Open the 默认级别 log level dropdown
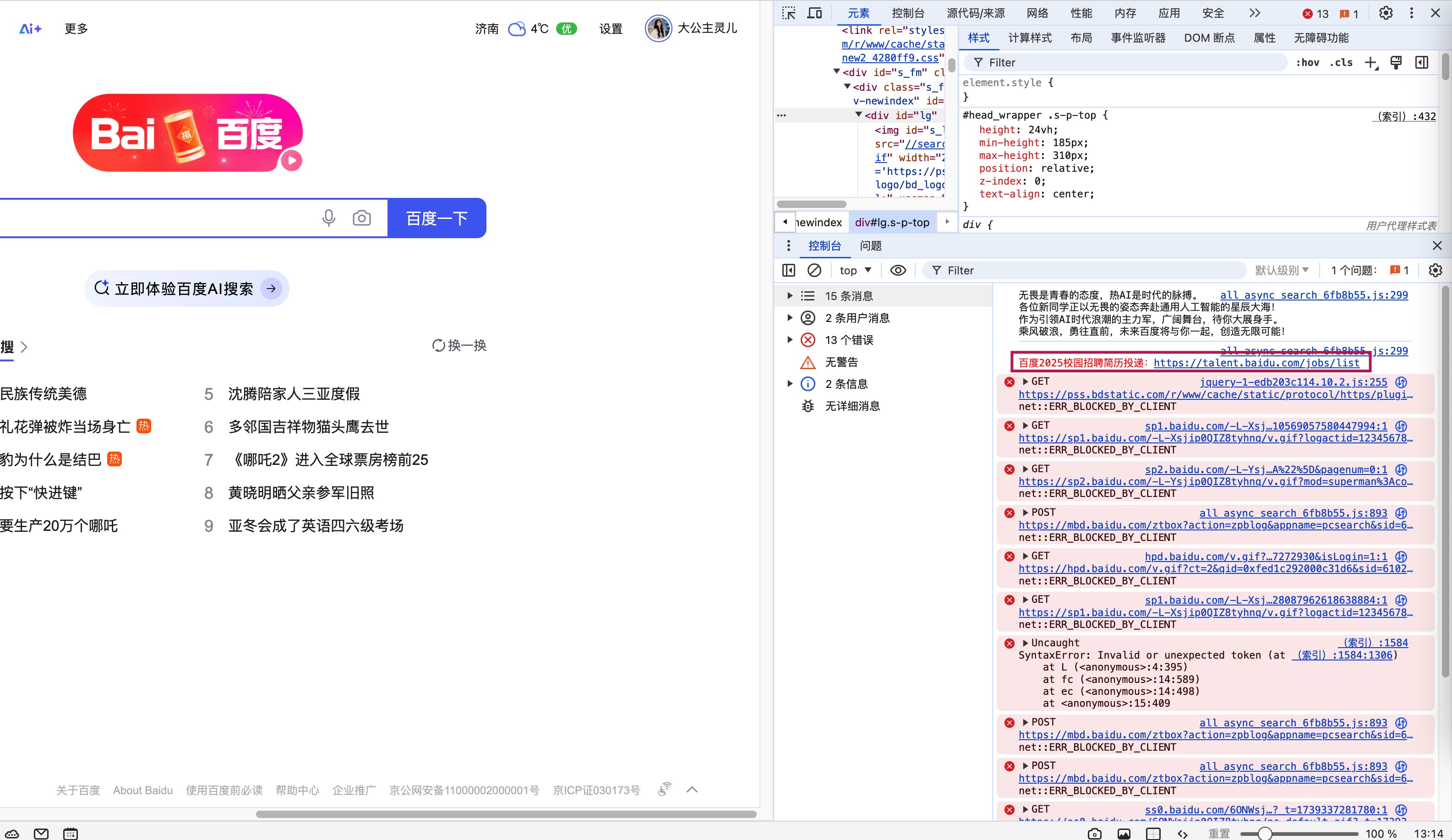 click(1282, 270)
